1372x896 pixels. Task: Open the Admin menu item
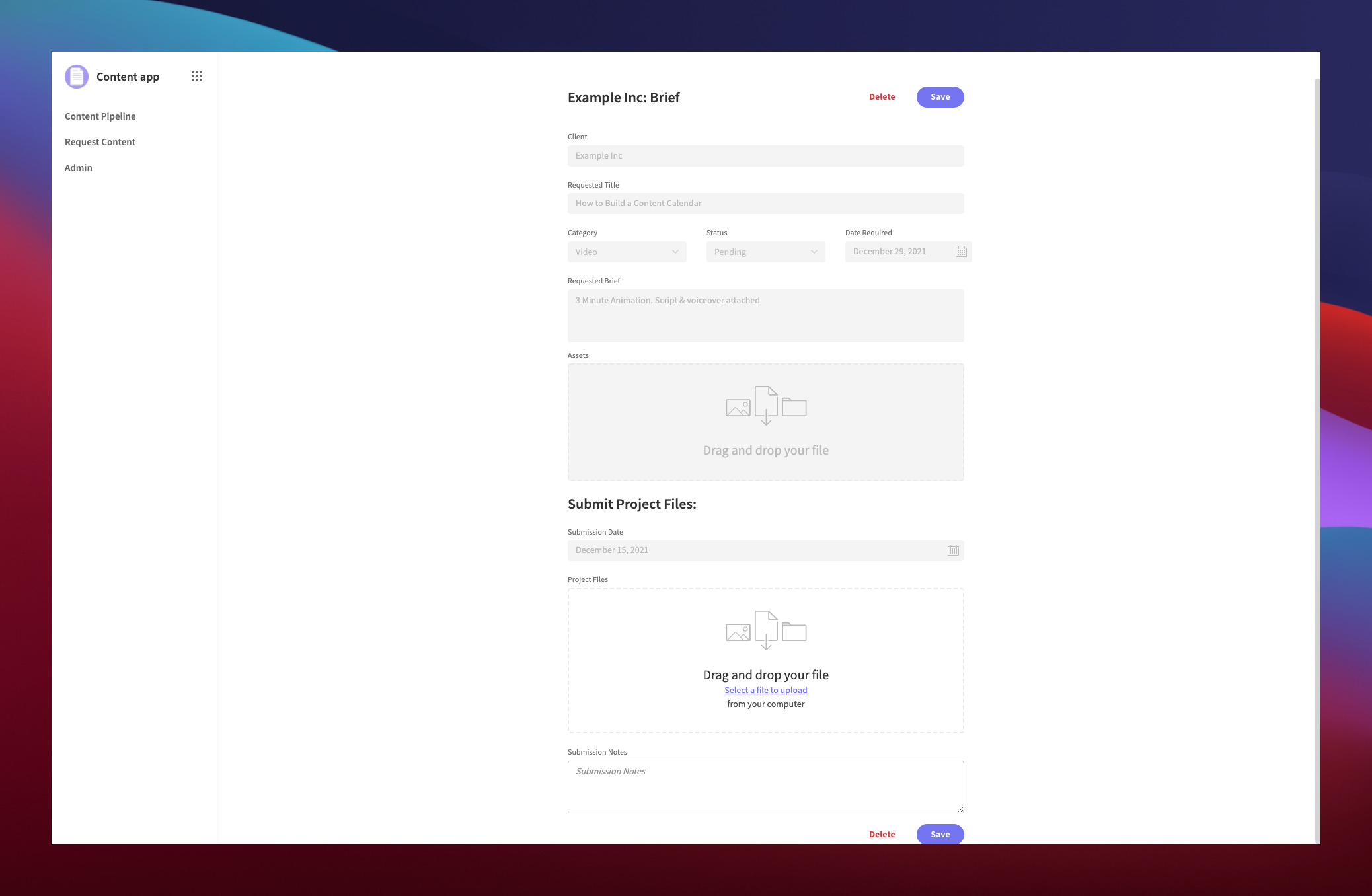tap(78, 167)
